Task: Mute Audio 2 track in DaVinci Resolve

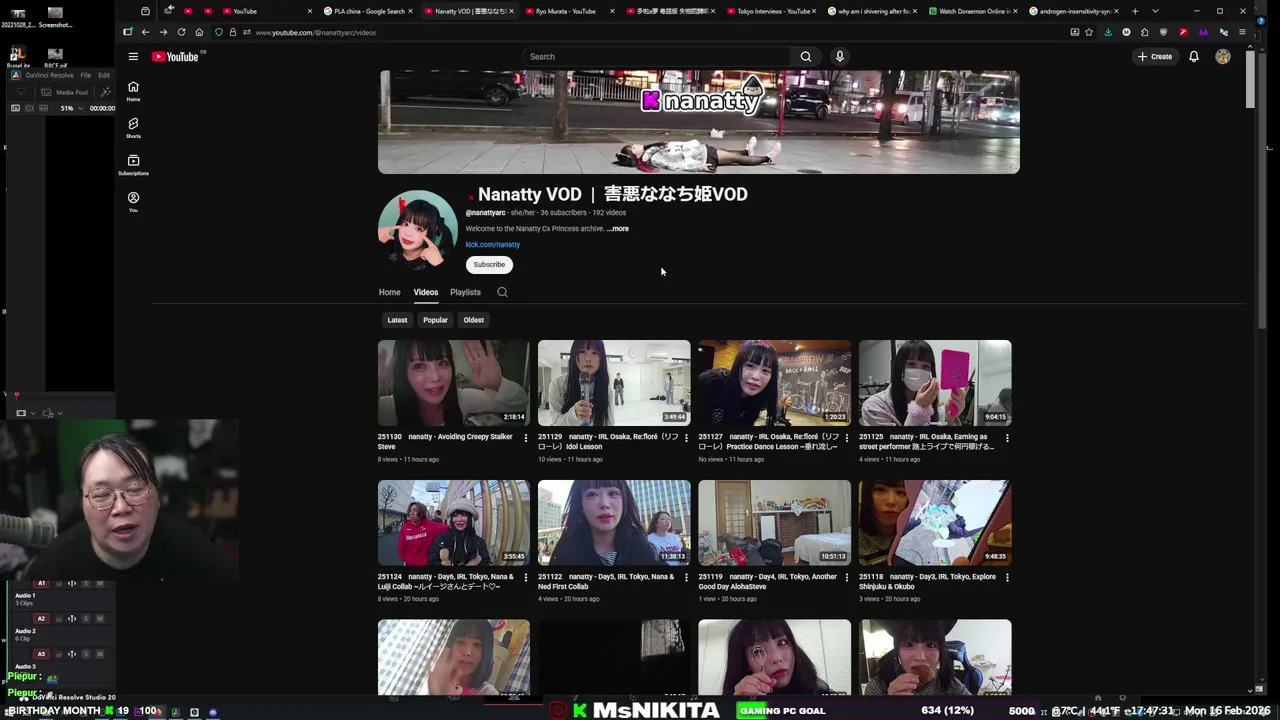Action: click(x=100, y=618)
